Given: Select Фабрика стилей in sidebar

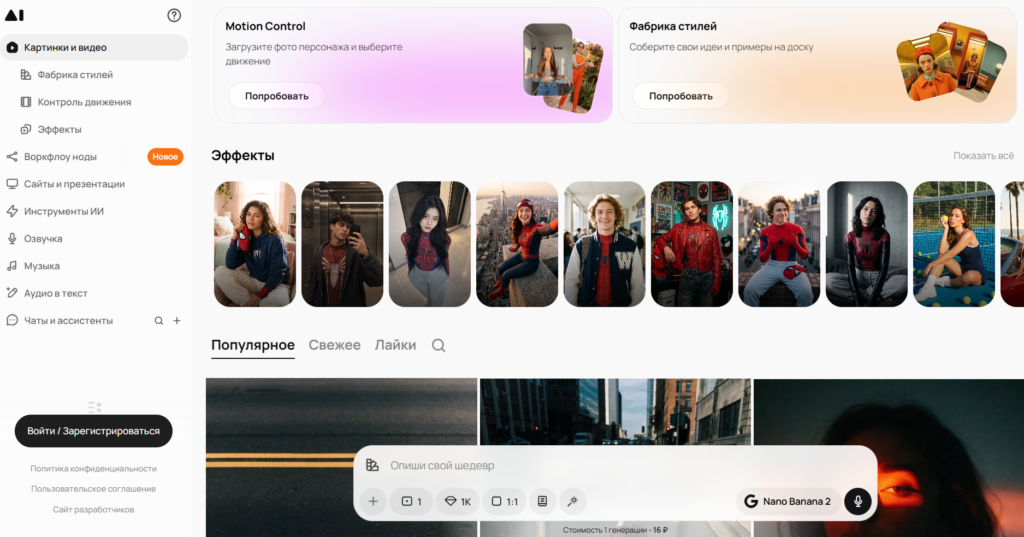Looking at the screenshot, I should click(x=75, y=75).
